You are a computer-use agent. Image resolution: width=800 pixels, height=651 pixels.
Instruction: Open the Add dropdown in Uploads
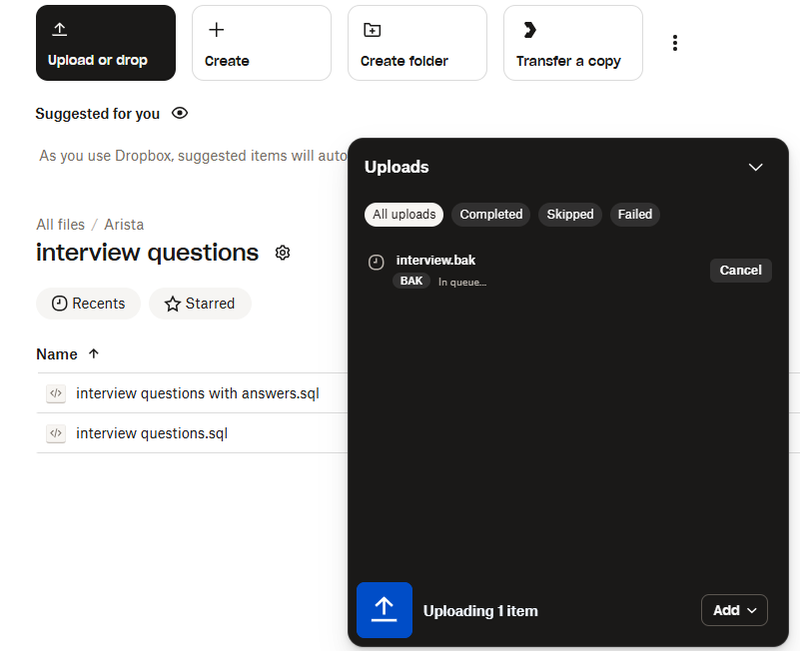(x=734, y=610)
